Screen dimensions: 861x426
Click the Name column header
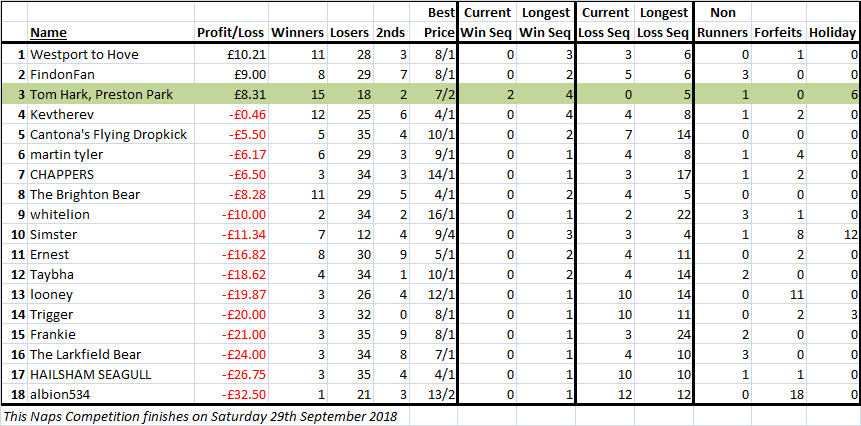[48, 33]
